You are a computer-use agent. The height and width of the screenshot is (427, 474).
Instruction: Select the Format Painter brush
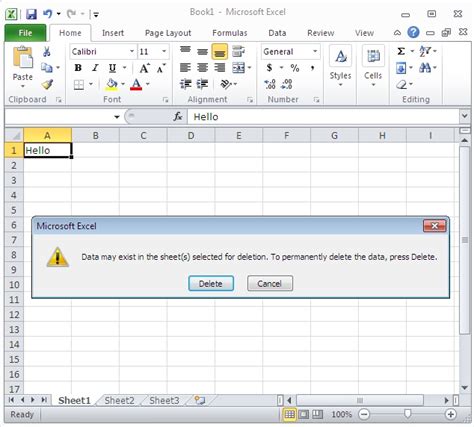coord(47,84)
